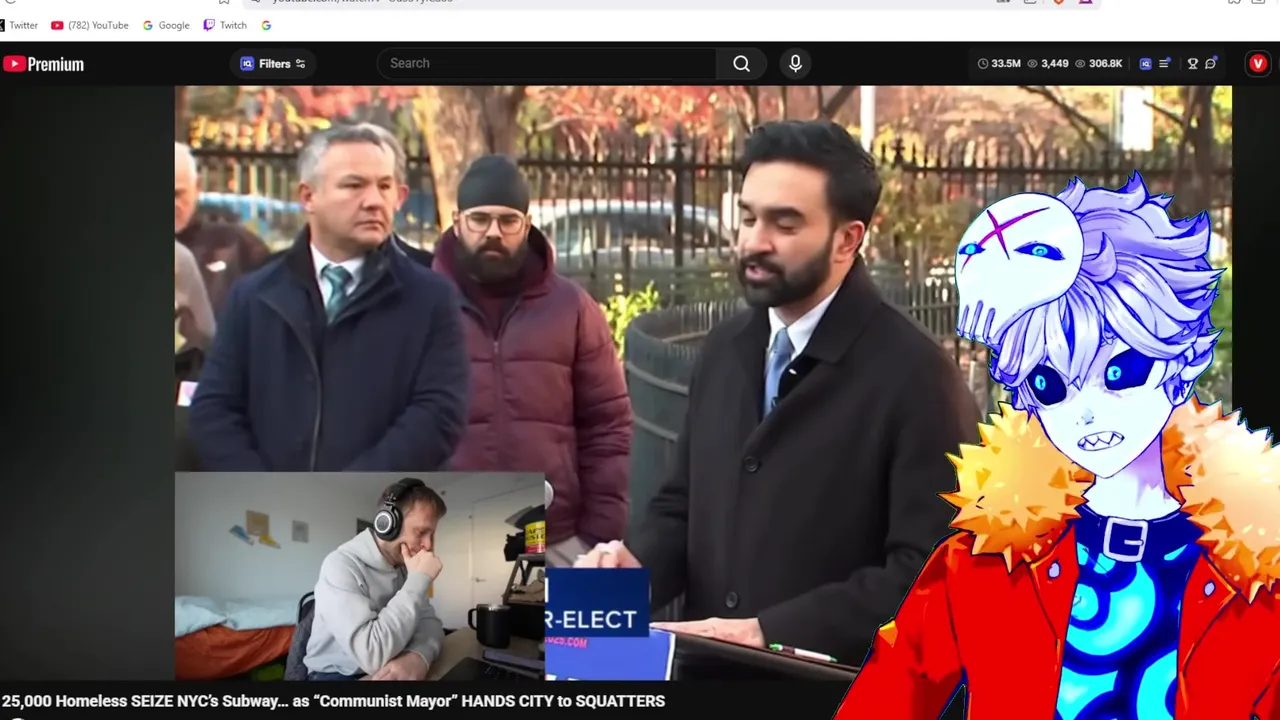Open the blue IQ extension icon in stats bar

point(1145,63)
